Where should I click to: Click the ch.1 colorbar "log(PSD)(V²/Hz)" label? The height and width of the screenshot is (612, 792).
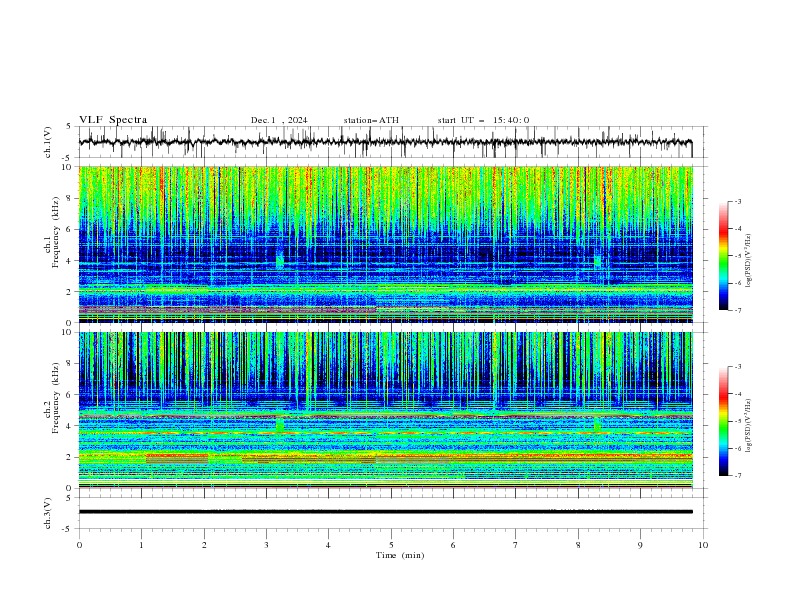point(749,261)
